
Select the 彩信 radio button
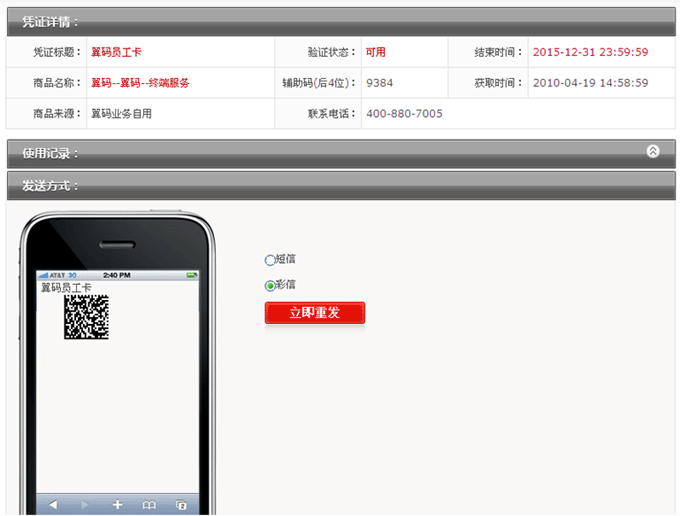(270, 286)
